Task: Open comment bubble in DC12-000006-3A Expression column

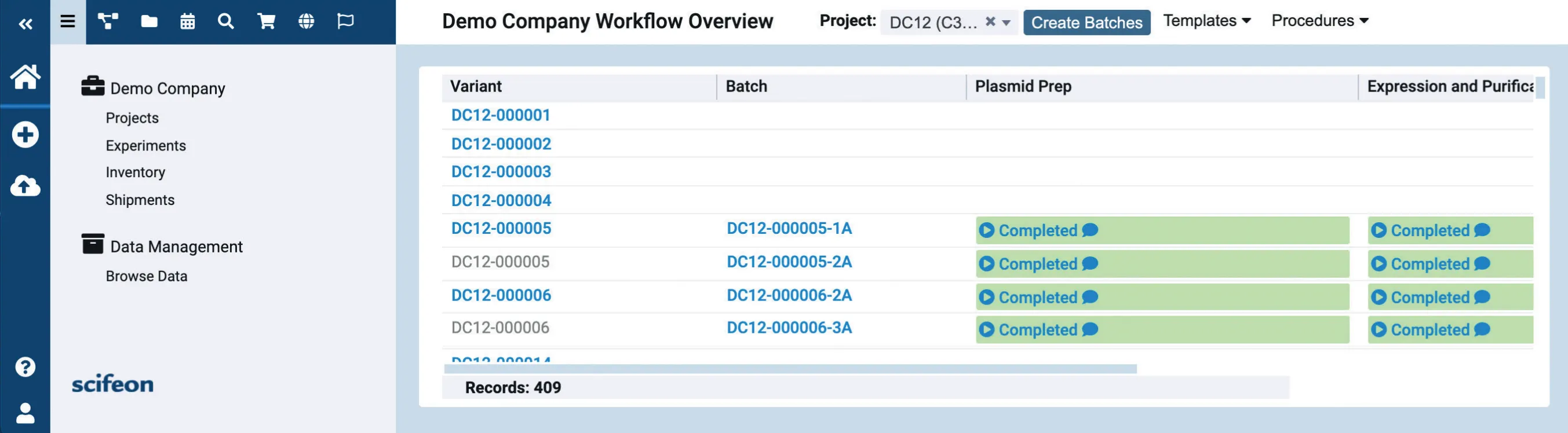Action: click(1482, 329)
